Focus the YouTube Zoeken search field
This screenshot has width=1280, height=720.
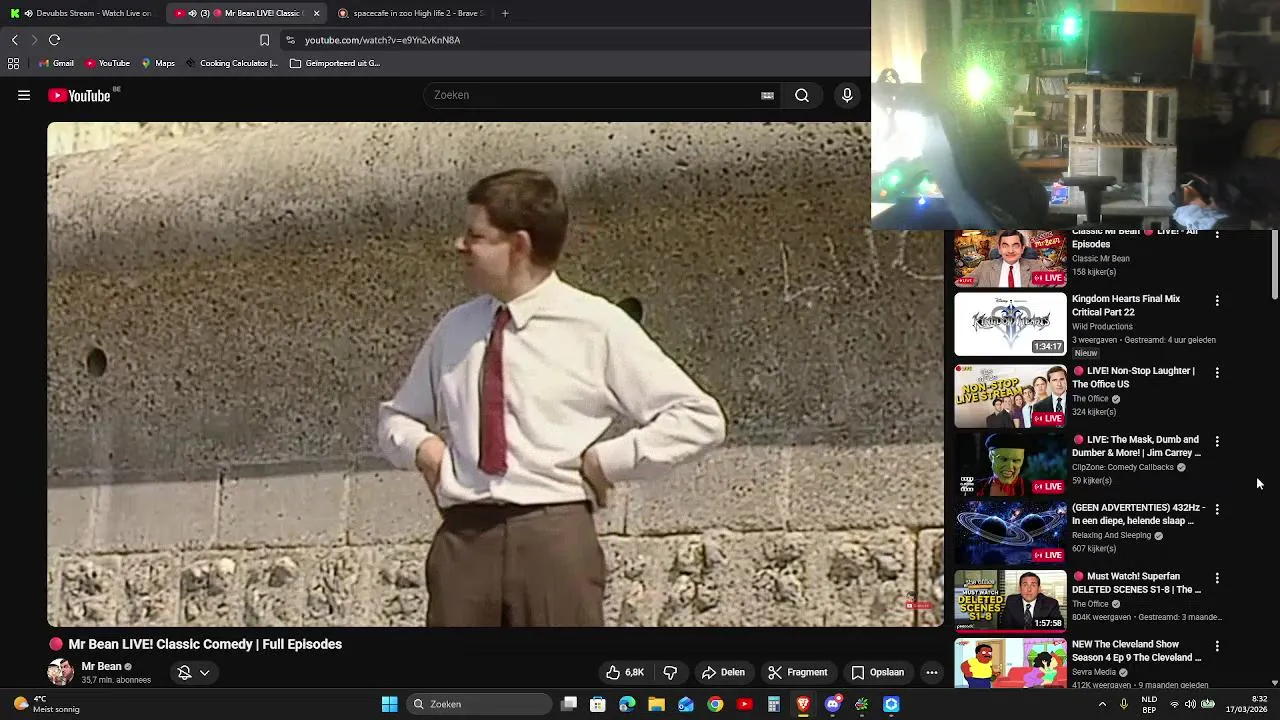coord(595,95)
